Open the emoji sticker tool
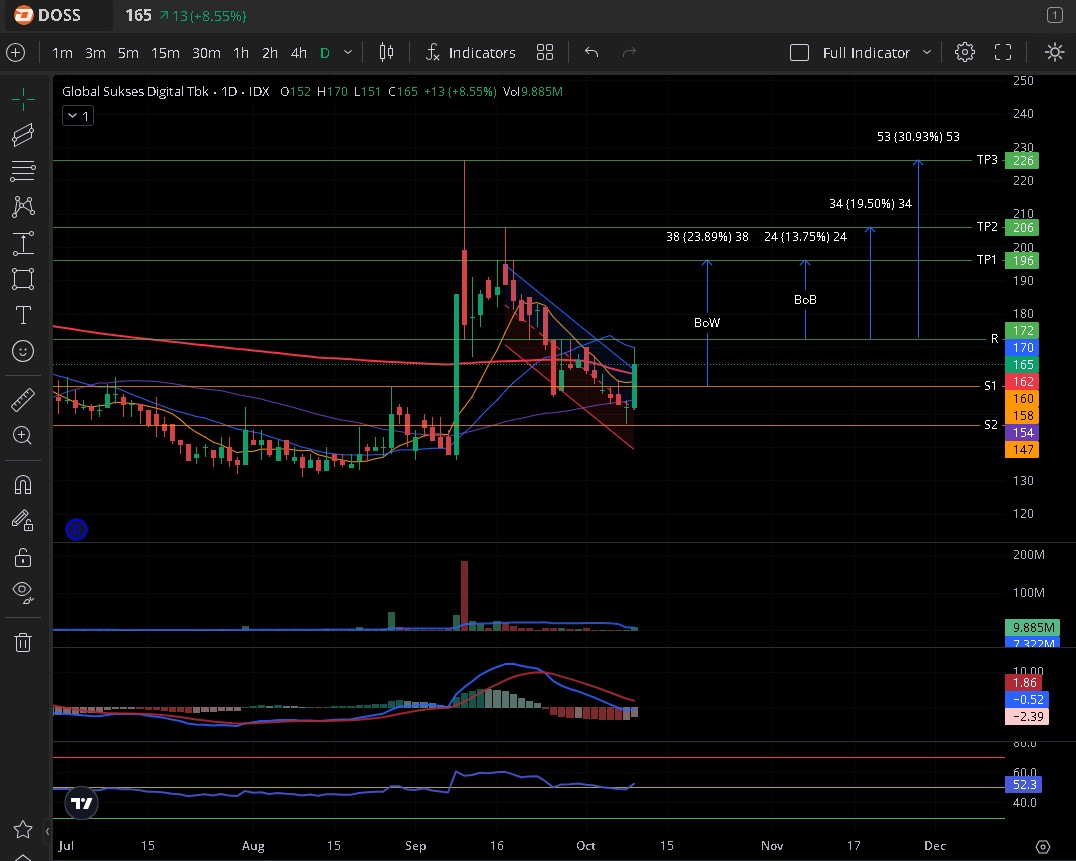The image size is (1076, 861). 22,351
